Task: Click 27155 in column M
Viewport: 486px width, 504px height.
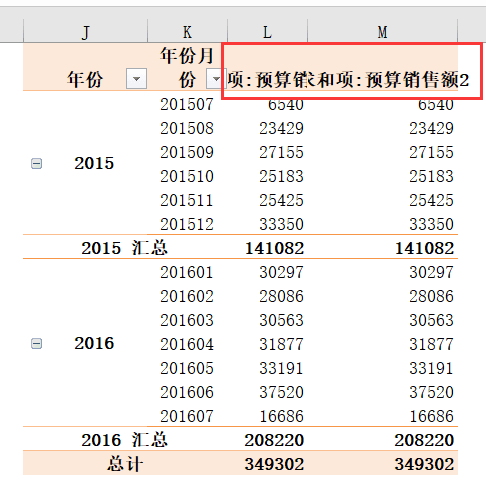Action: [432, 152]
